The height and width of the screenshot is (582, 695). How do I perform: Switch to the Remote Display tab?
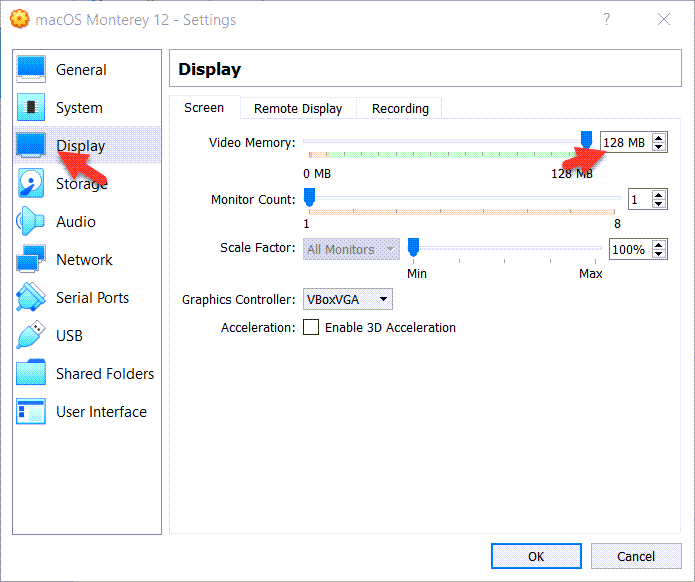298,109
